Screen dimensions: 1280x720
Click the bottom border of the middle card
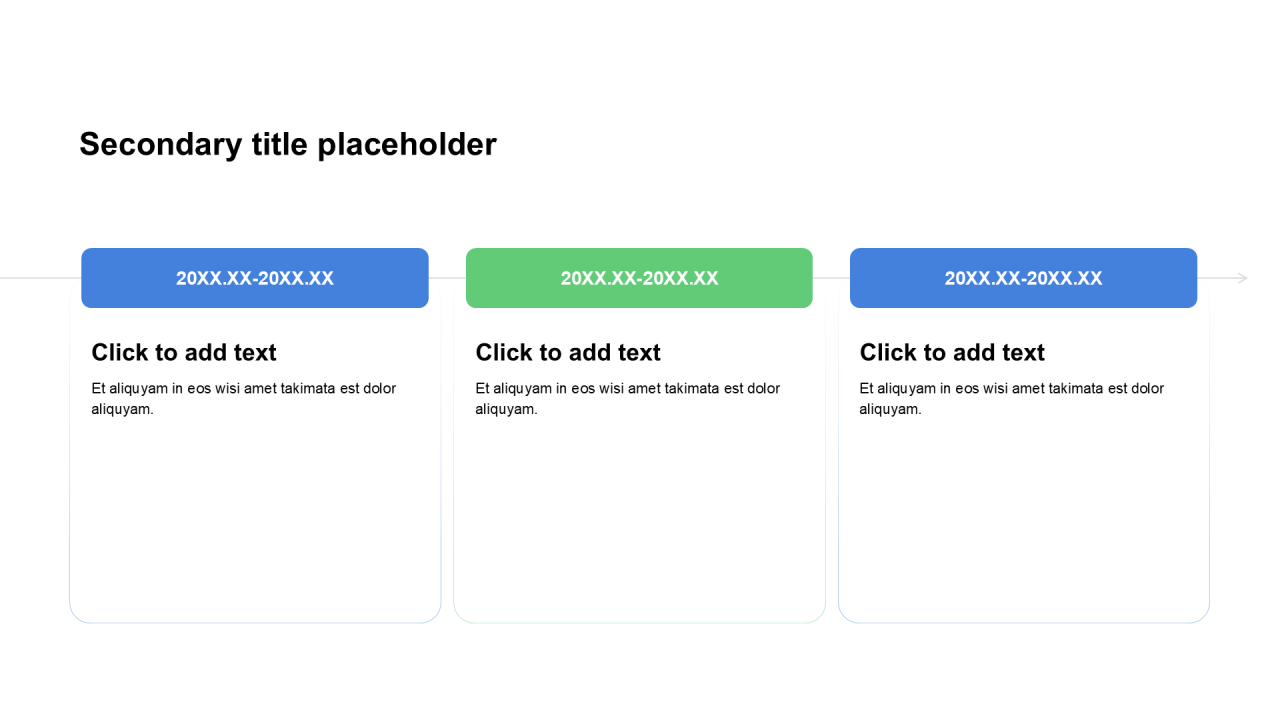[x=639, y=623]
